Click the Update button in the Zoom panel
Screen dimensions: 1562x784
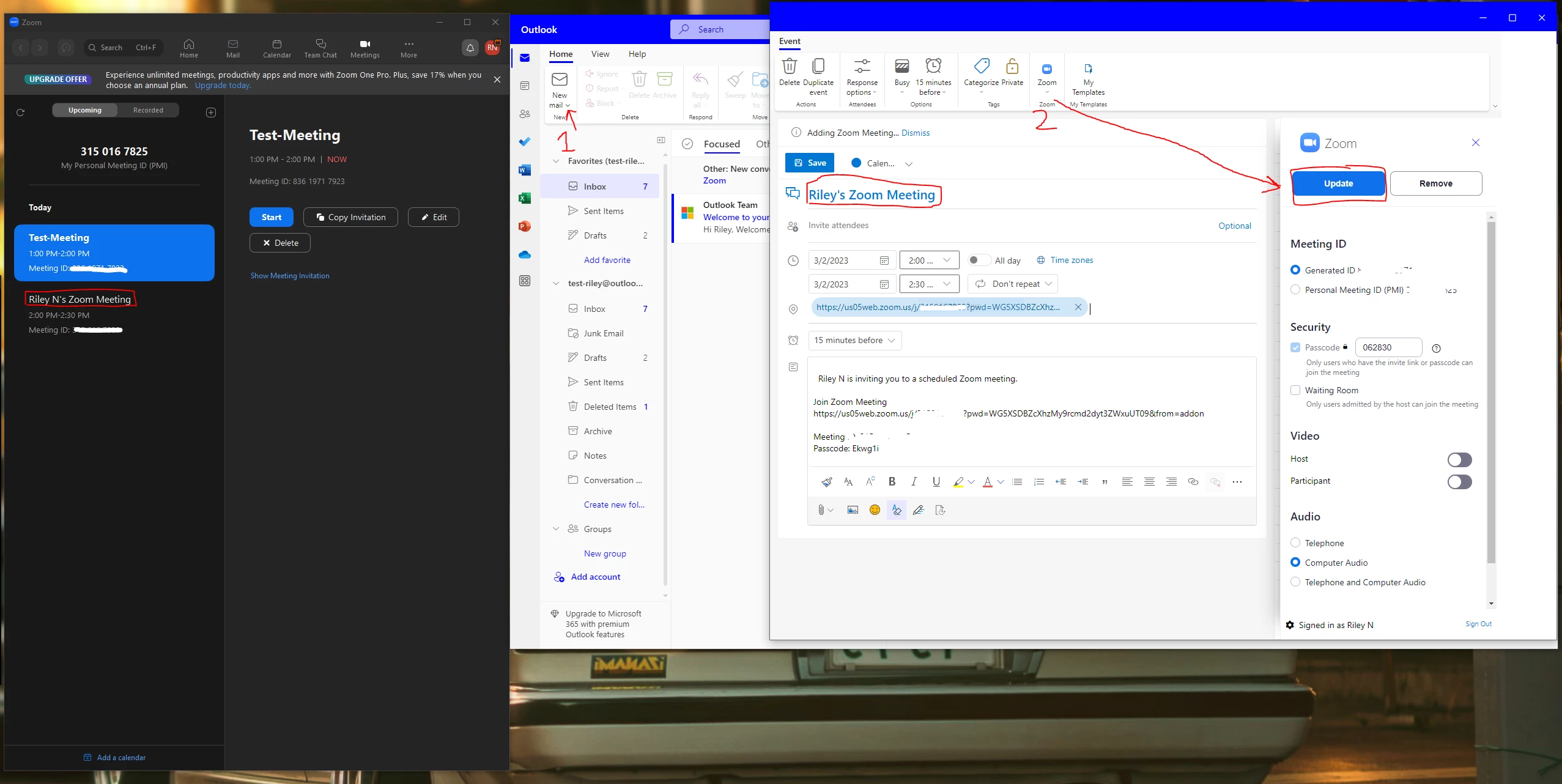(x=1338, y=183)
